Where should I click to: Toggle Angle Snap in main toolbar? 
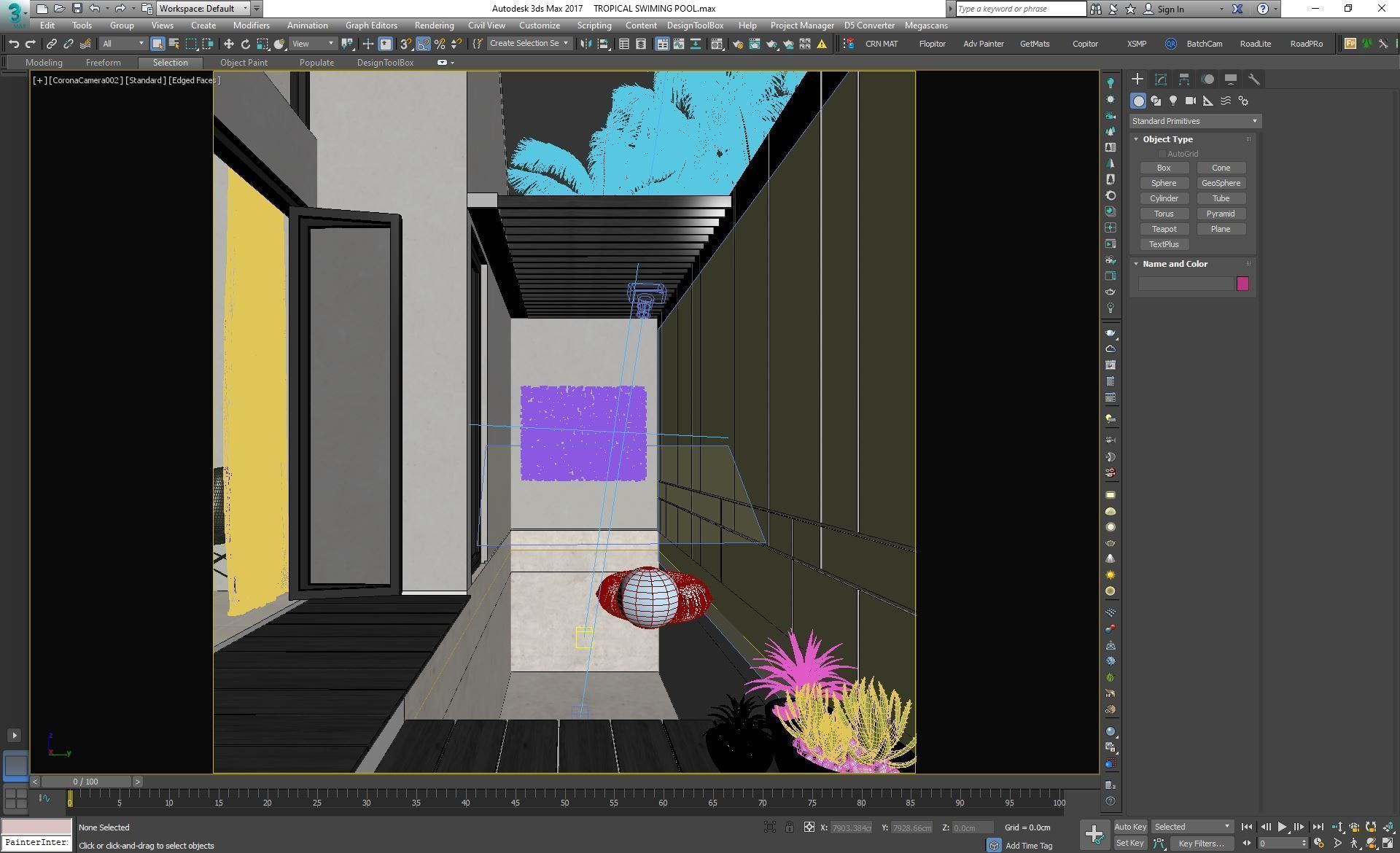(x=423, y=44)
